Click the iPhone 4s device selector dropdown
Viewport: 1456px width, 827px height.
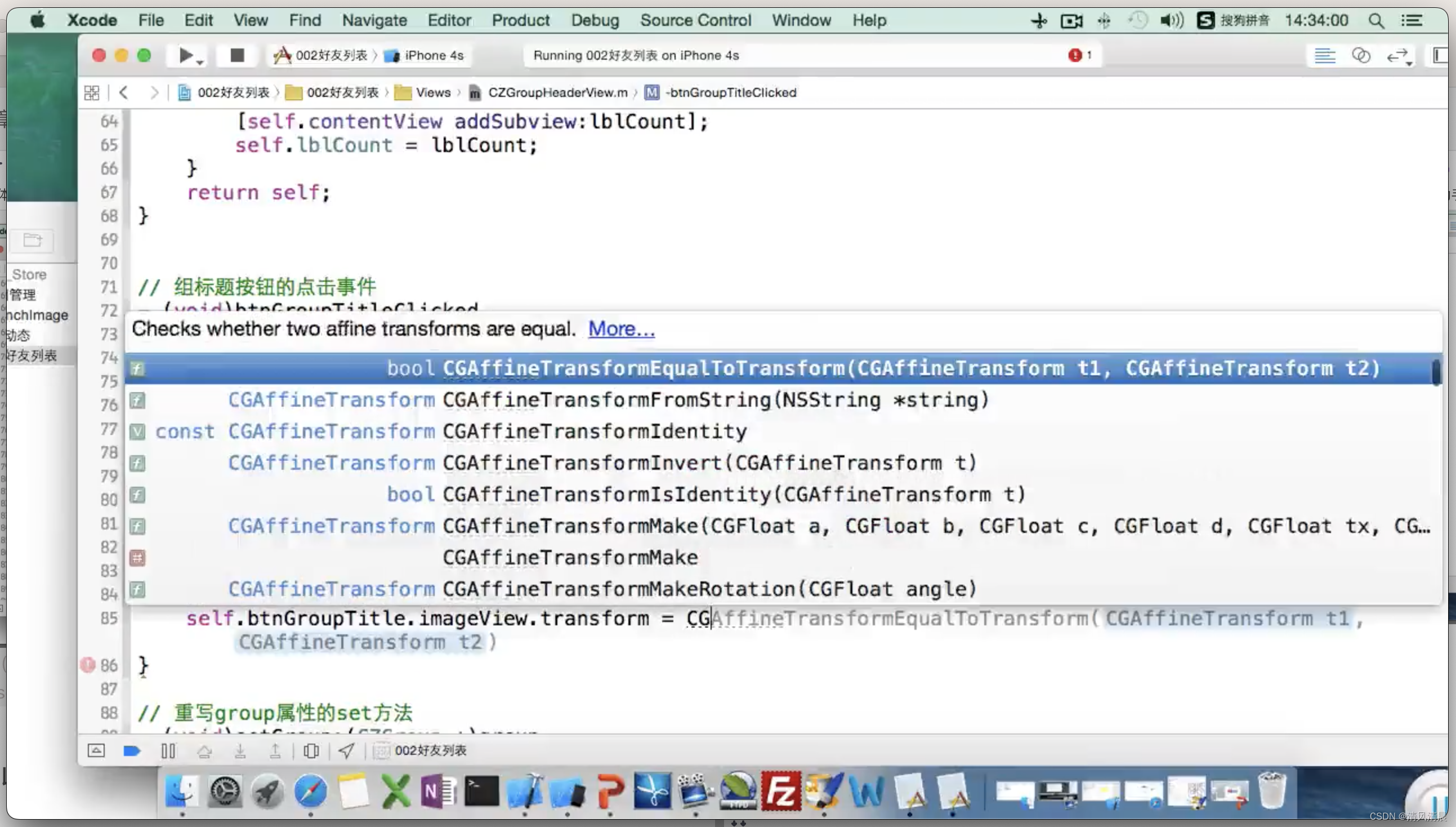click(x=432, y=55)
